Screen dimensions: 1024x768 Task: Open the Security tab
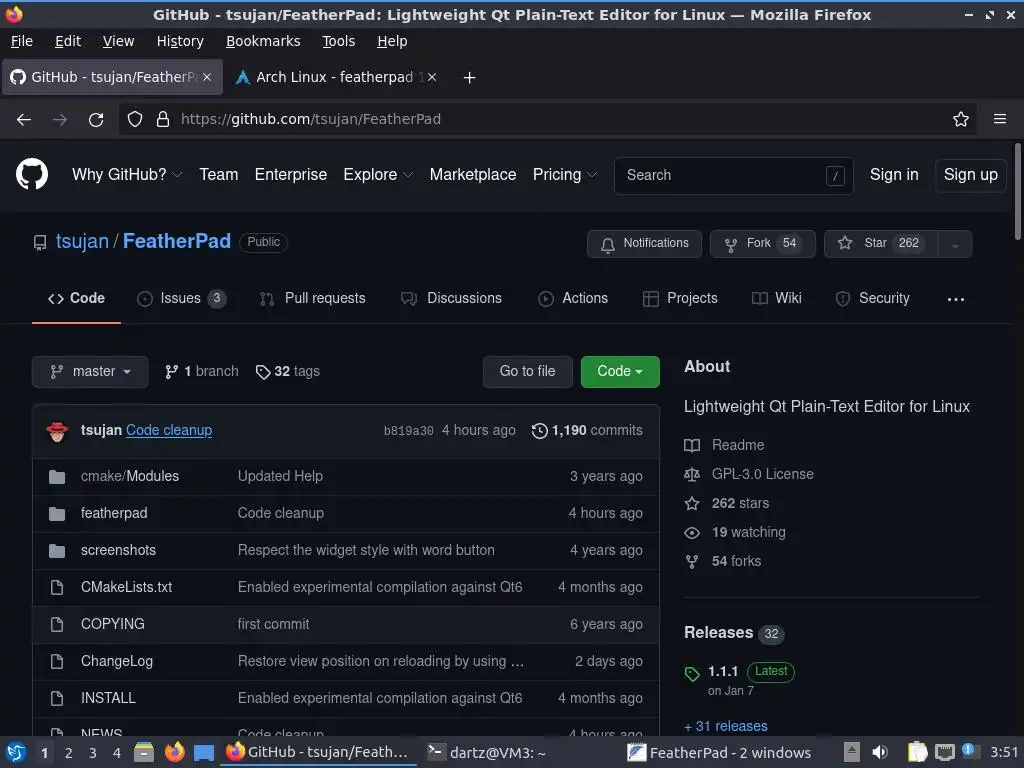(x=872, y=298)
